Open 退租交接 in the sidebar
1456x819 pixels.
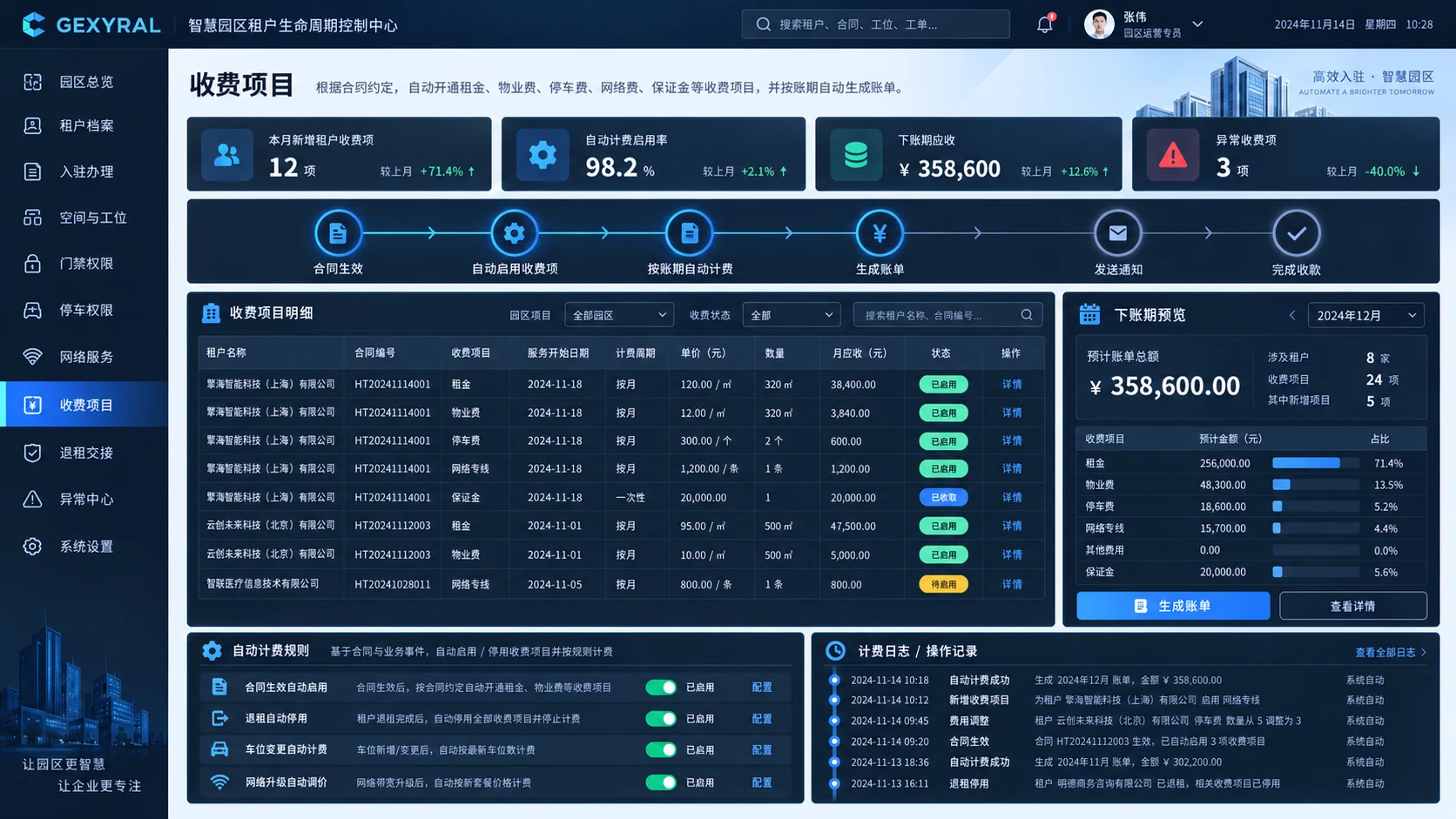coord(84,453)
